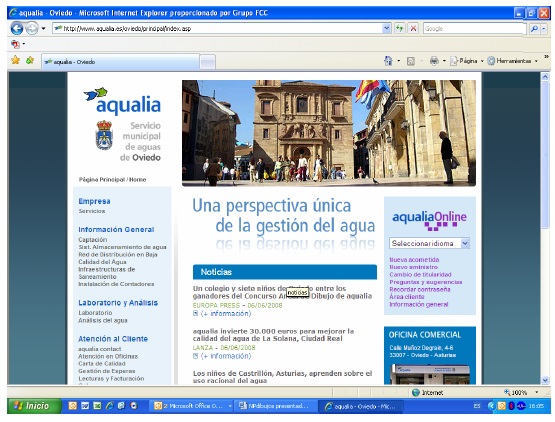
Task: Open the Área cliente link
Action: pyautogui.click(x=407, y=297)
